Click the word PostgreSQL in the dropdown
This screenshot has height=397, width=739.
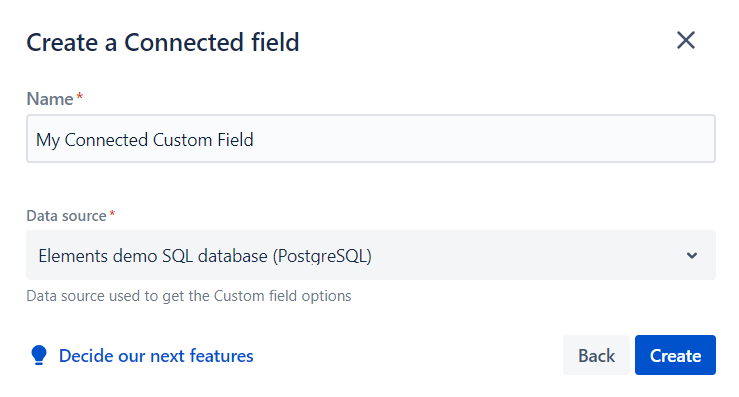tap(322, 256)
